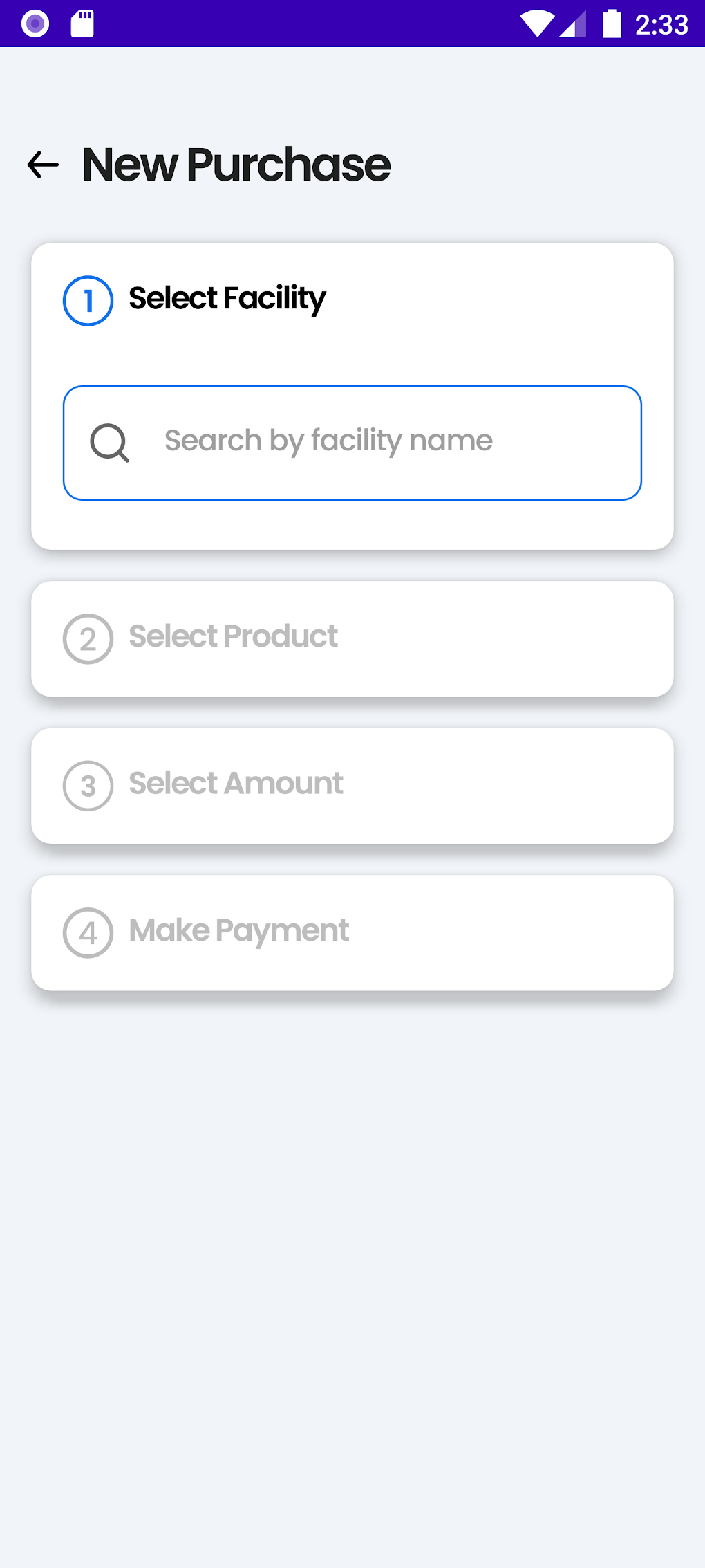
Task: Tap blank space right of Select Facility heading
Action: coord(498,301)
